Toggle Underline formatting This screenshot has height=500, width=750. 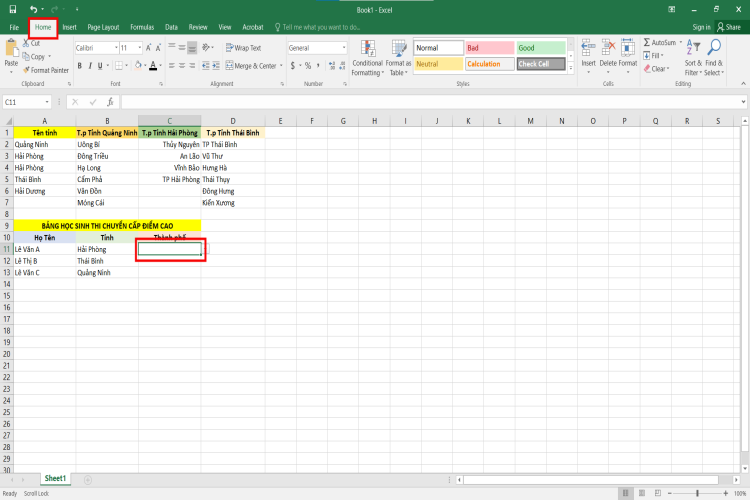100,66
